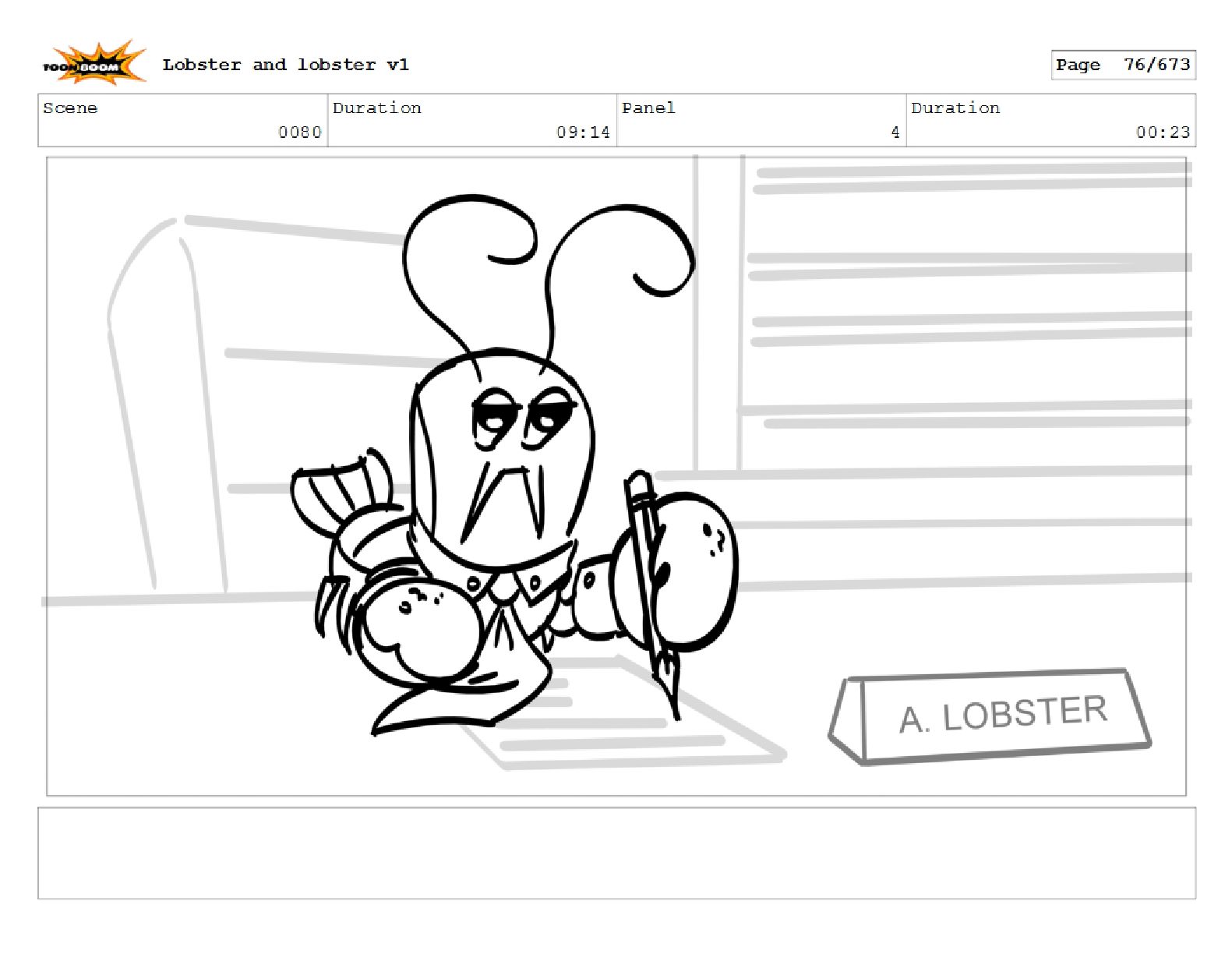
Task: Select scene duration value '09:14'
Action: [x=583, y=132]
